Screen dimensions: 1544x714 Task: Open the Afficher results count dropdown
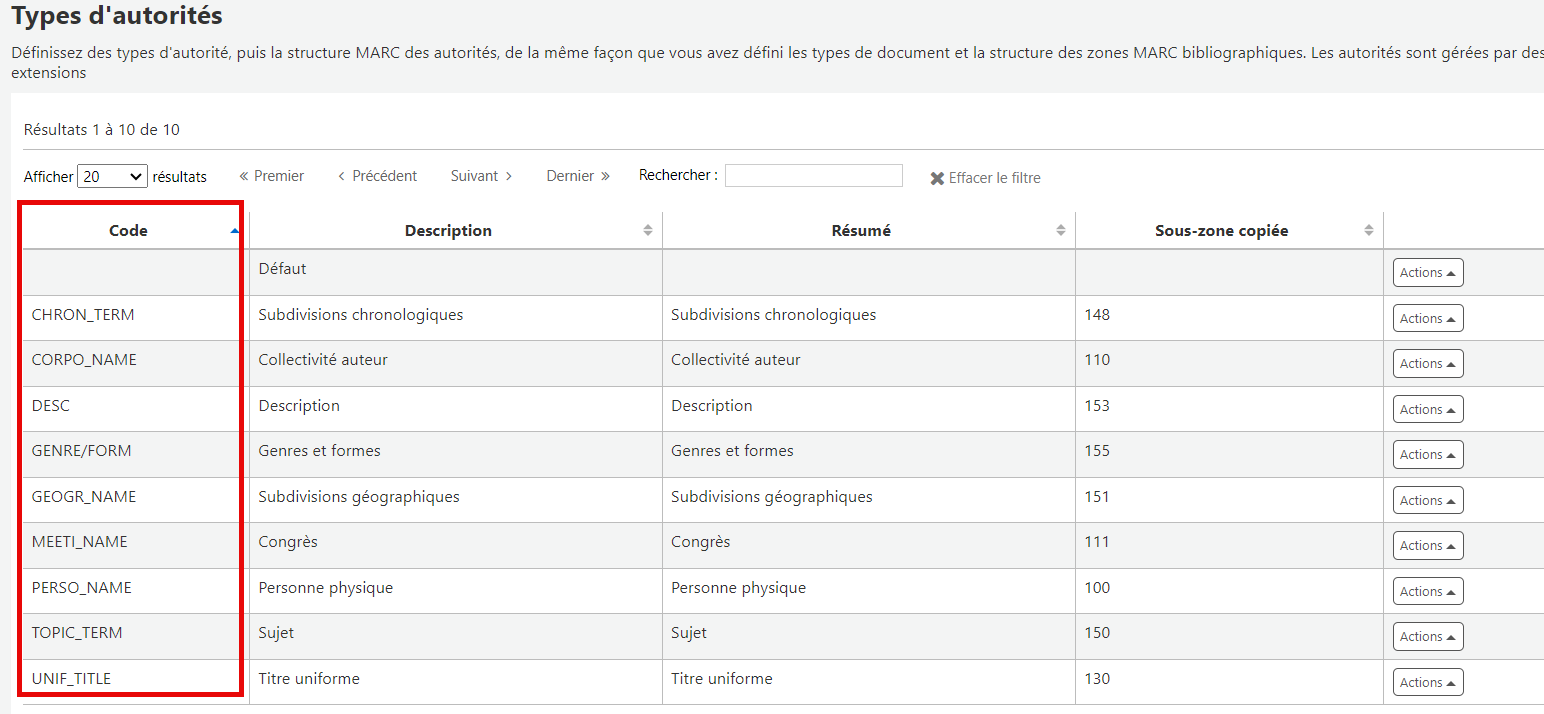[113, 176]
